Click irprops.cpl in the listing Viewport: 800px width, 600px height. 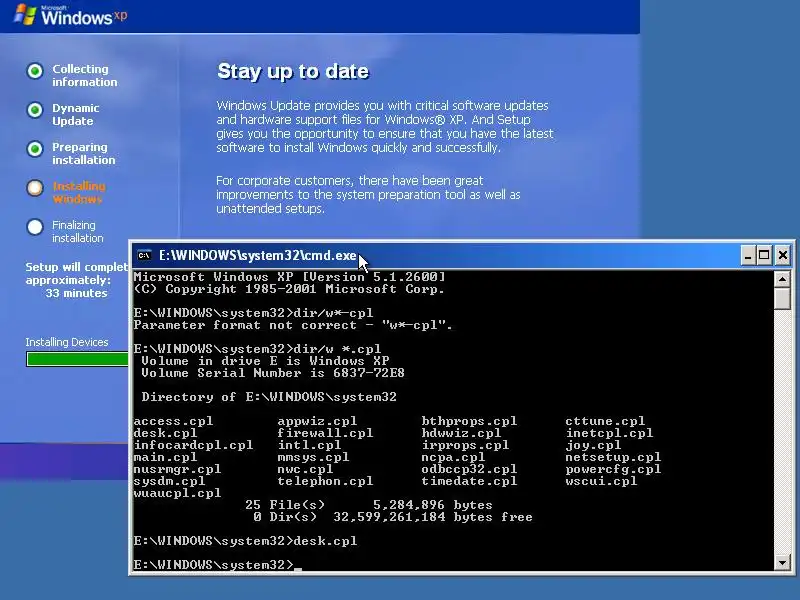coord(465,445)
